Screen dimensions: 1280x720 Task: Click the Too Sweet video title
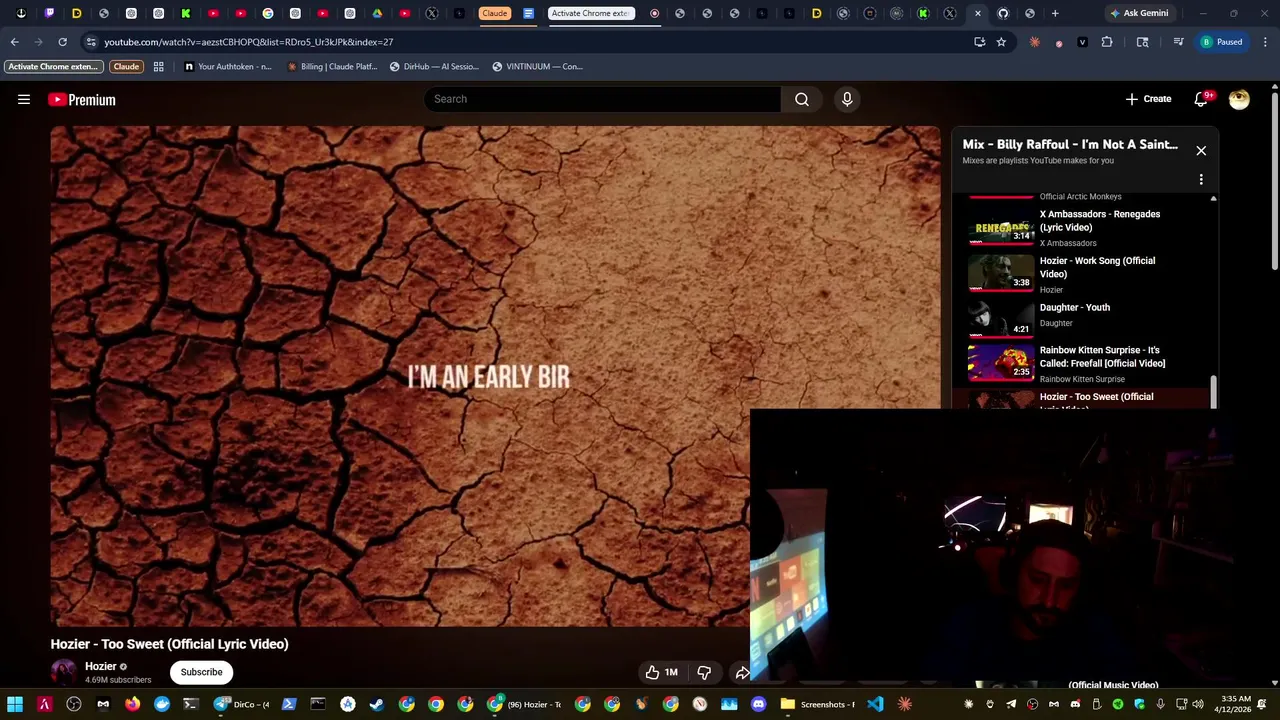tap(170, 644)
